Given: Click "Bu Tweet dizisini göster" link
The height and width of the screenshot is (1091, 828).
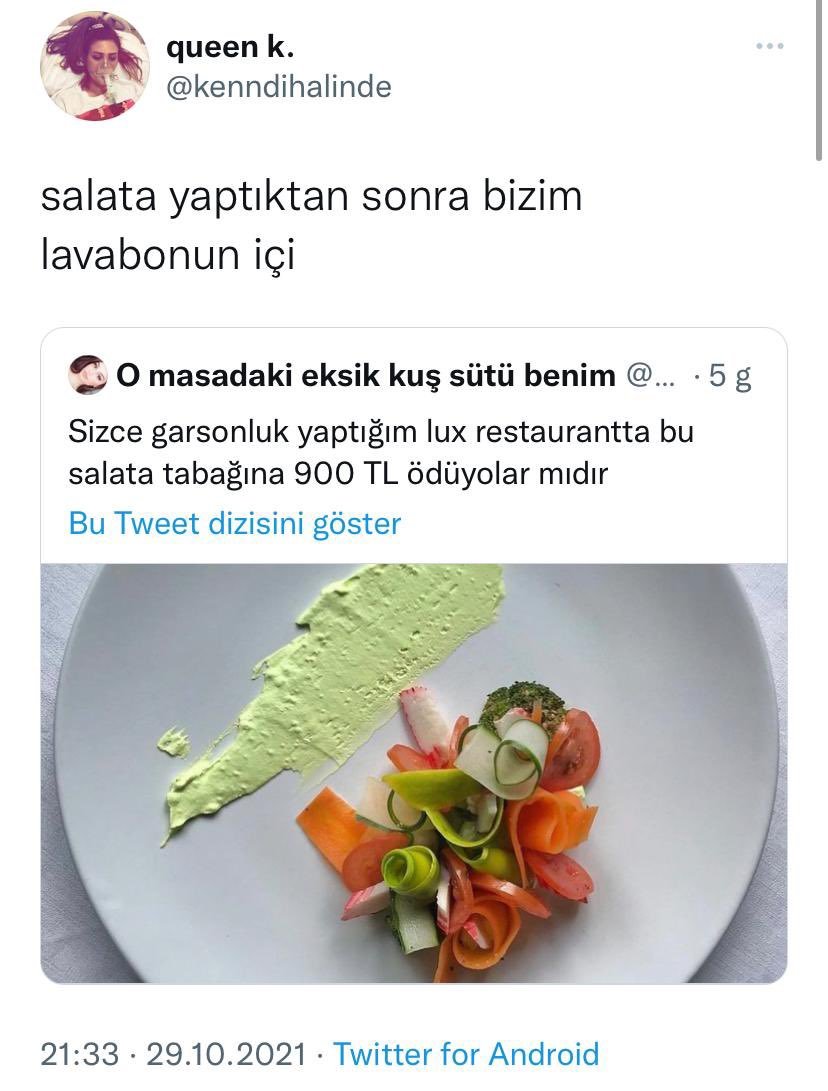Looking at the screenshot, I should [234, 523].
